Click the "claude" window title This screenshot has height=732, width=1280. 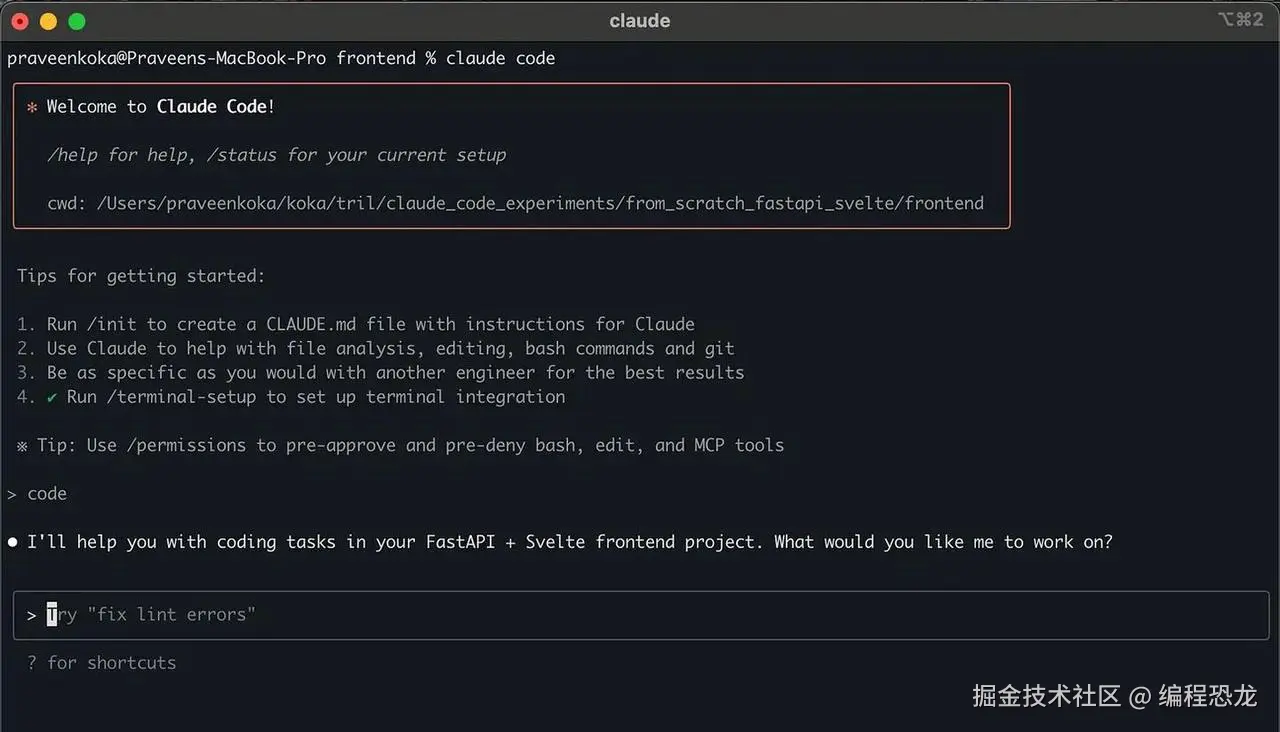(x=639, y=21)
